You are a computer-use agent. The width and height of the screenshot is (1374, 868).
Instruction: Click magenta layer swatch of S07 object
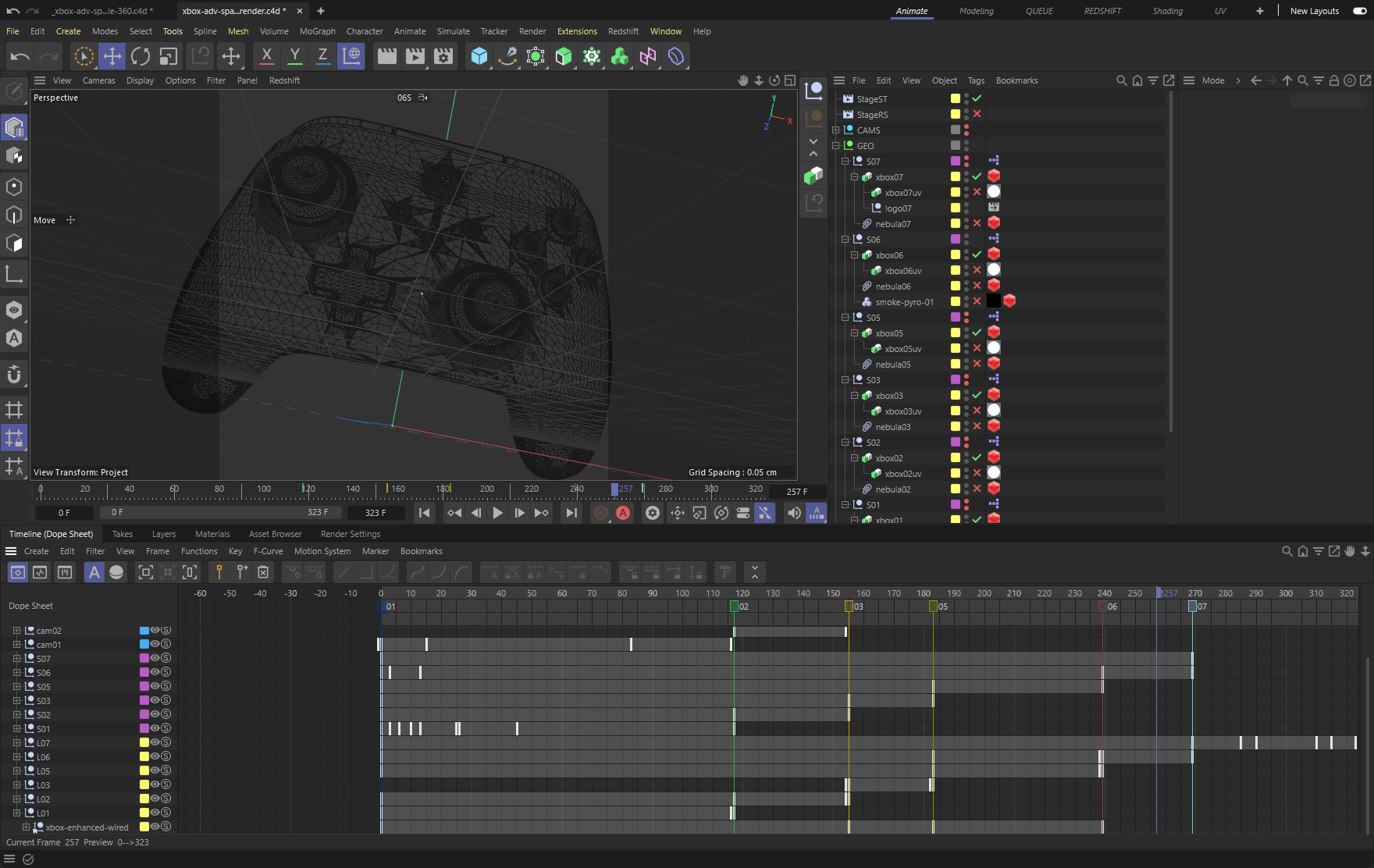pyautogui.click(x=955, y=161)
